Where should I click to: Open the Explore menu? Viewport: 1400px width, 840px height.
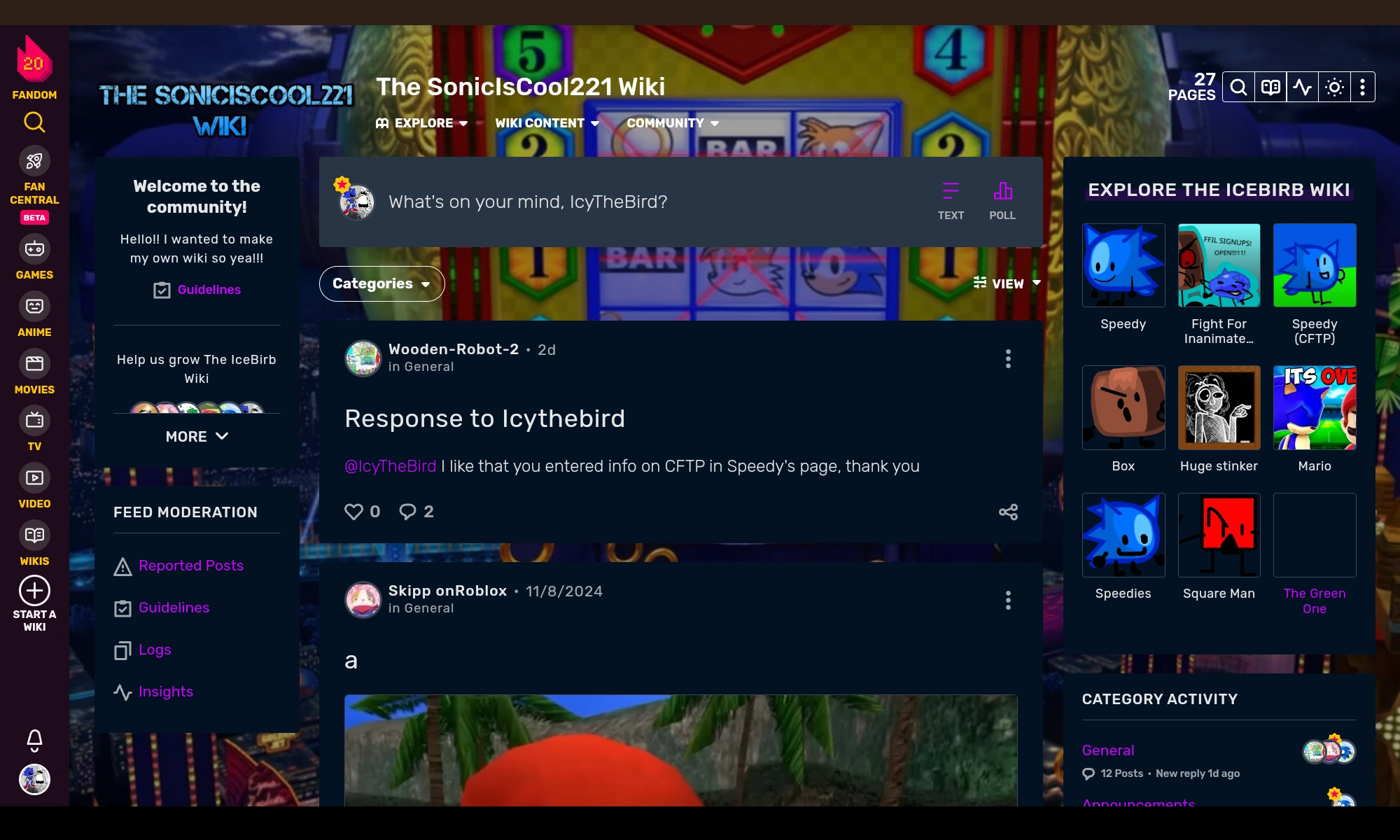(422, 123)
